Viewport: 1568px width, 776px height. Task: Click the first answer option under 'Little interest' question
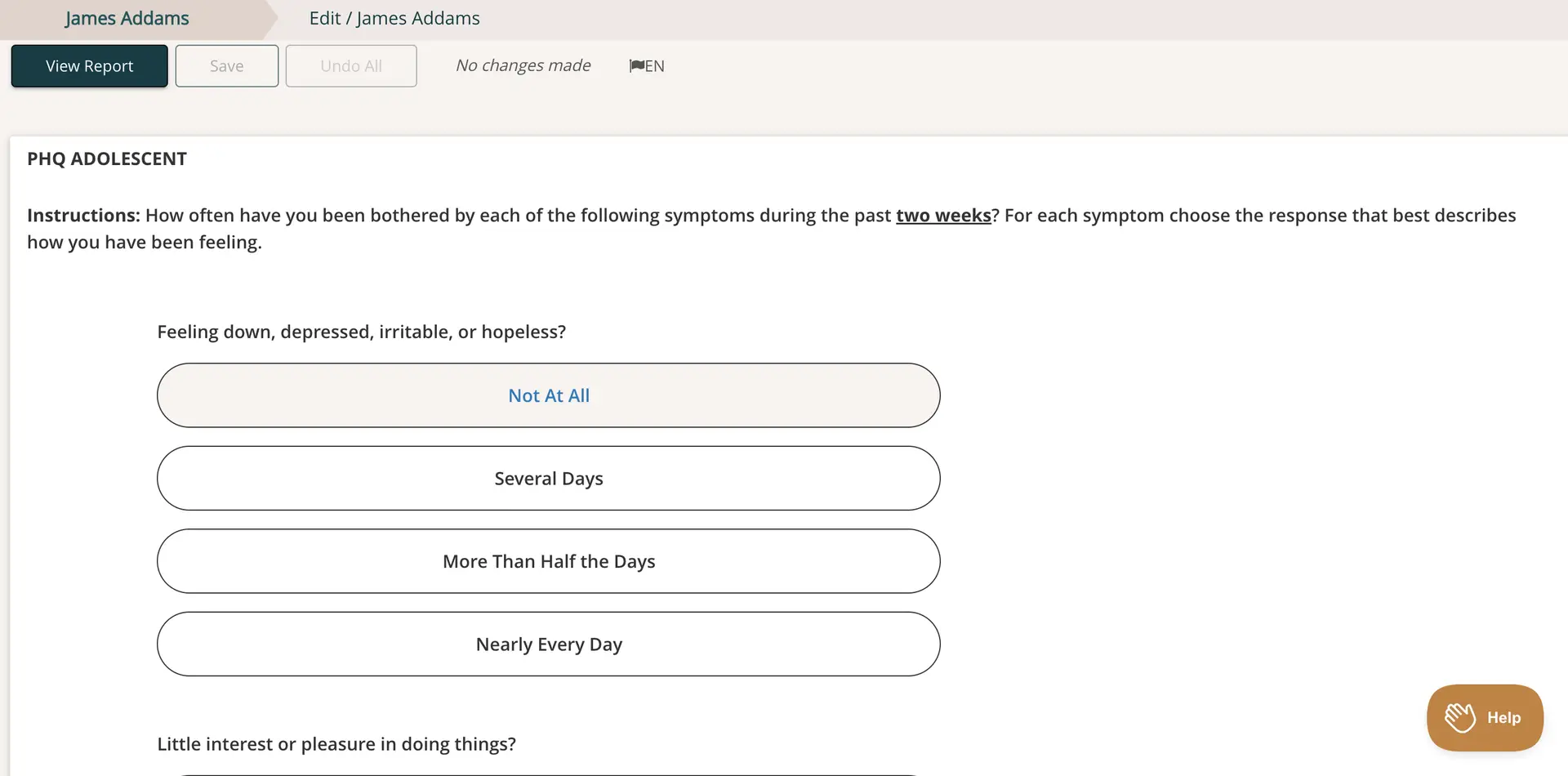(x=548, y=772)
